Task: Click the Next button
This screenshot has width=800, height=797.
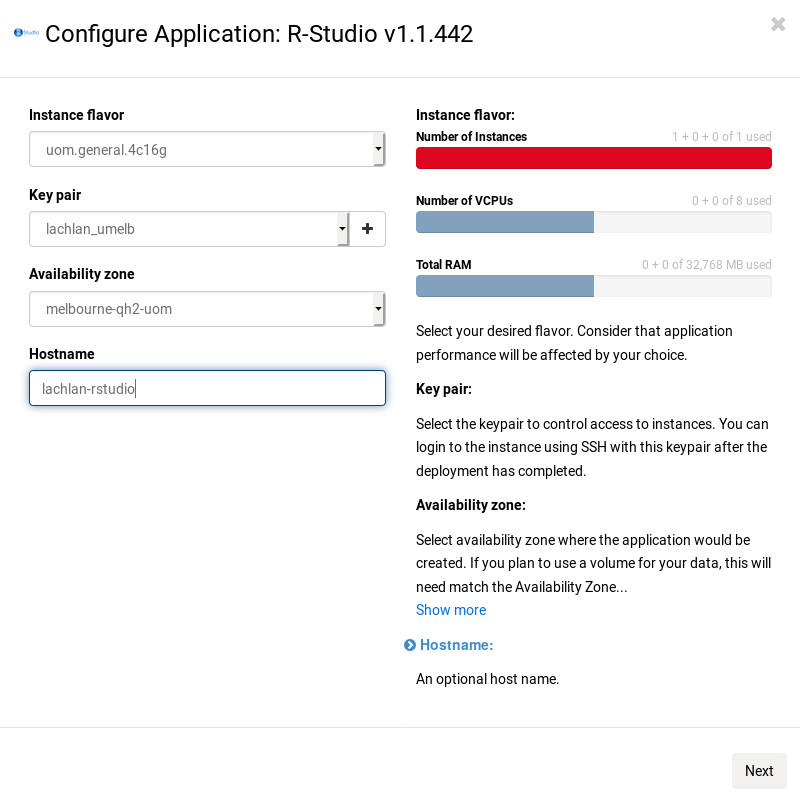Action: pos(759,770)
